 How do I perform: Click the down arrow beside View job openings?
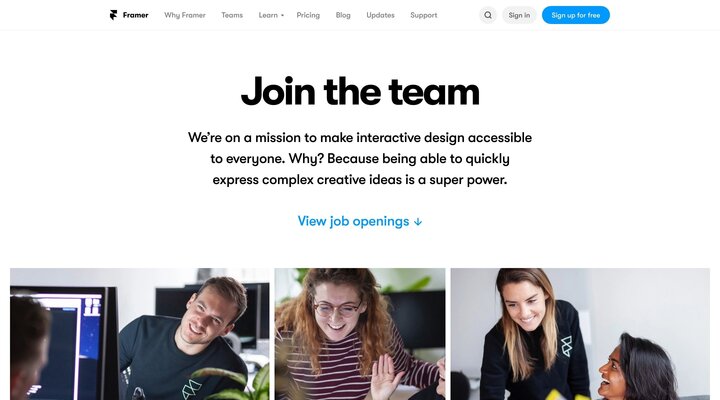click(x=418, y=222)
